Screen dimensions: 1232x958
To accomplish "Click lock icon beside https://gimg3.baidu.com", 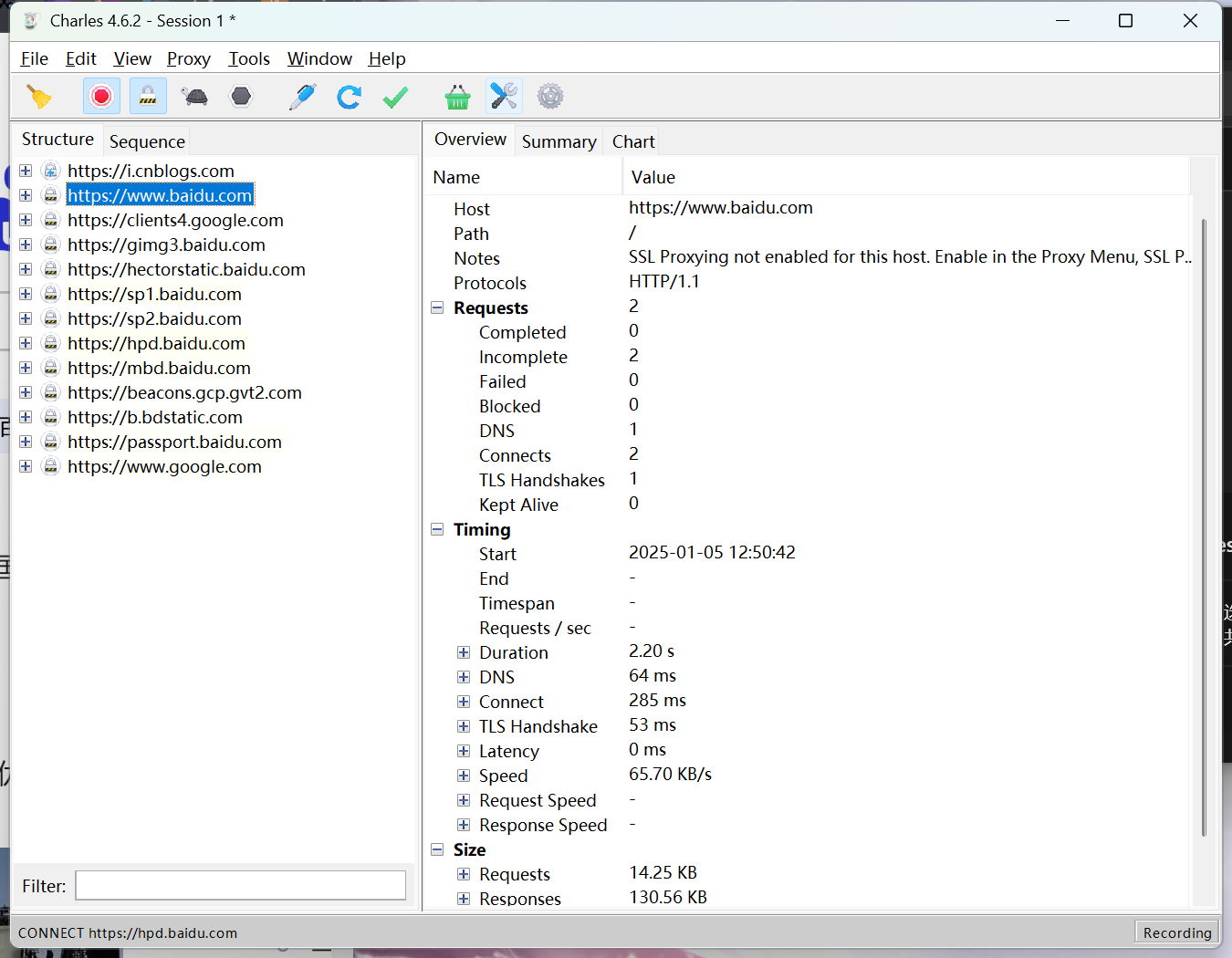I will 51,245.
